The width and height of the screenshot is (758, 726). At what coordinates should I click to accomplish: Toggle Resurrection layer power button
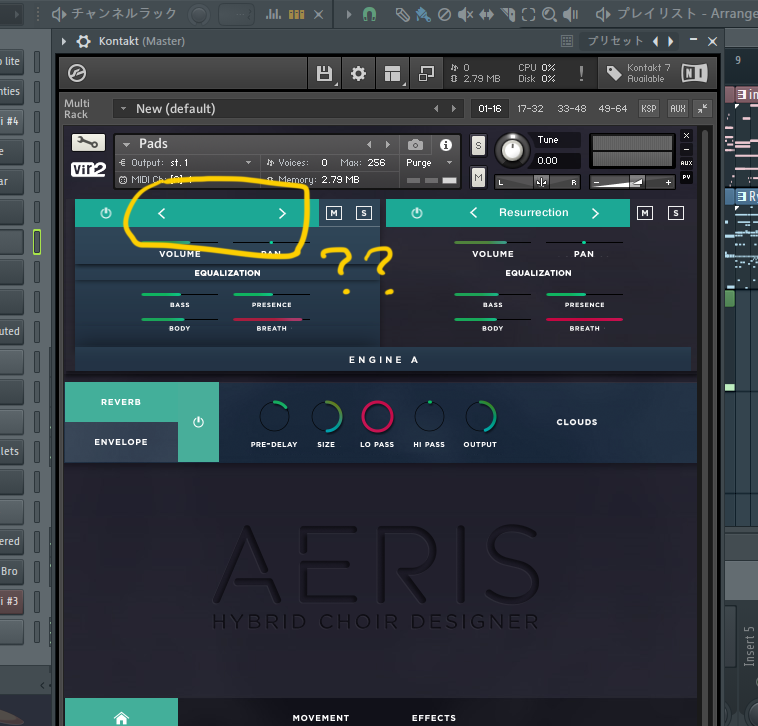click(x=417, y=213)
